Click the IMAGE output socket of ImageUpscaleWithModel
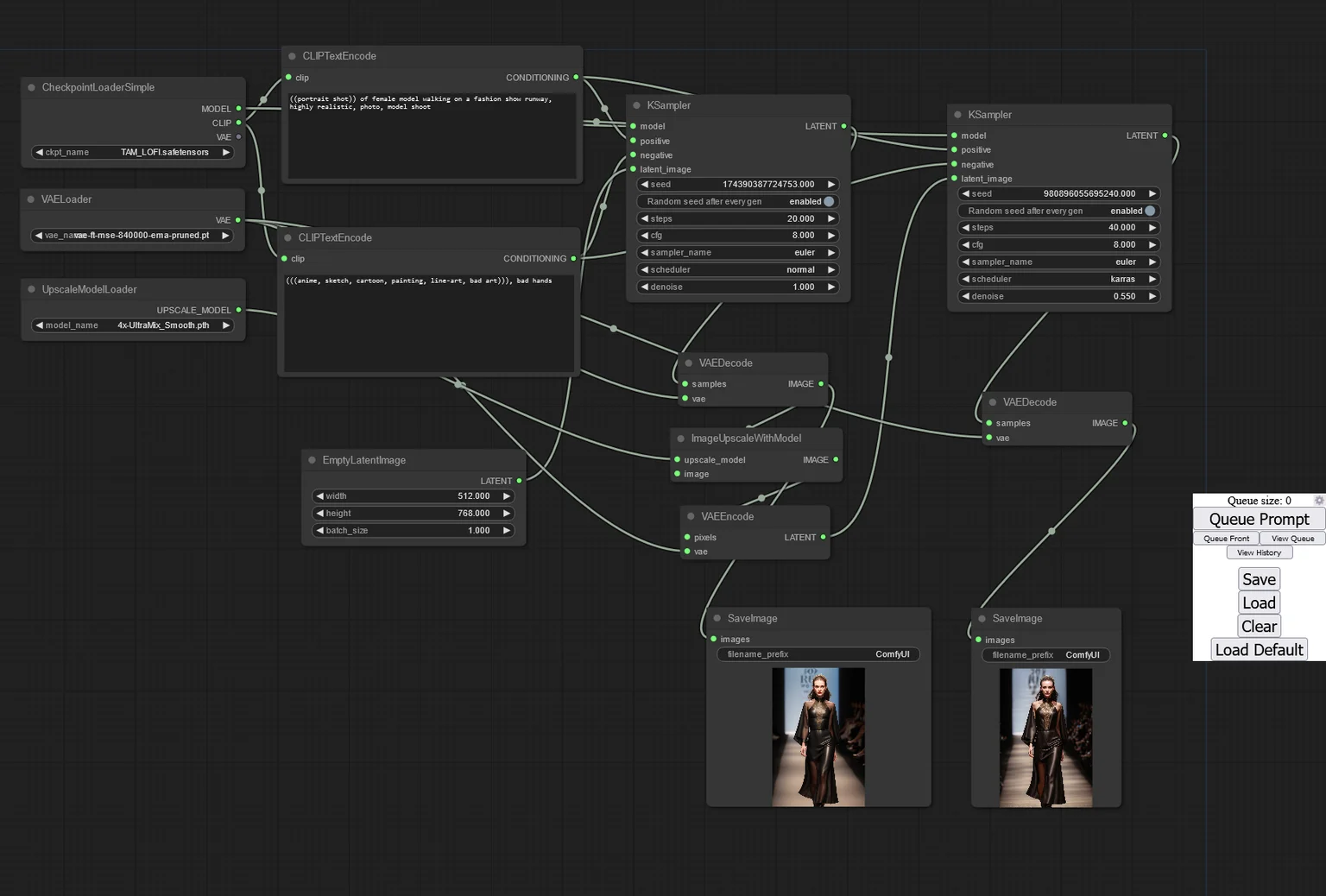Viewport: 1326px width, 896px height. (836, 459)
